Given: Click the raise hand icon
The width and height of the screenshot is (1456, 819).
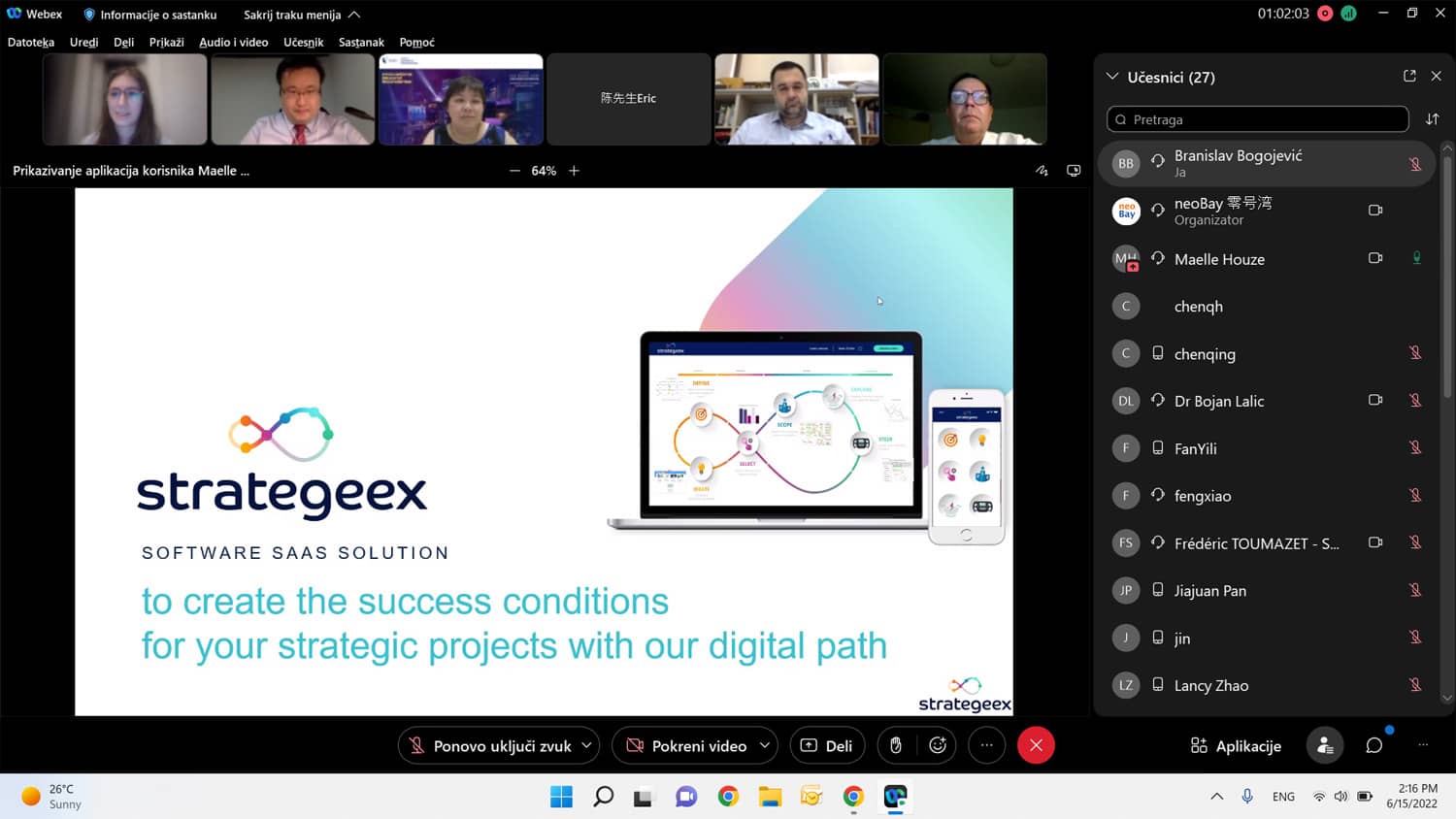Looking at the screenshot, I should (x=896, y=745).
